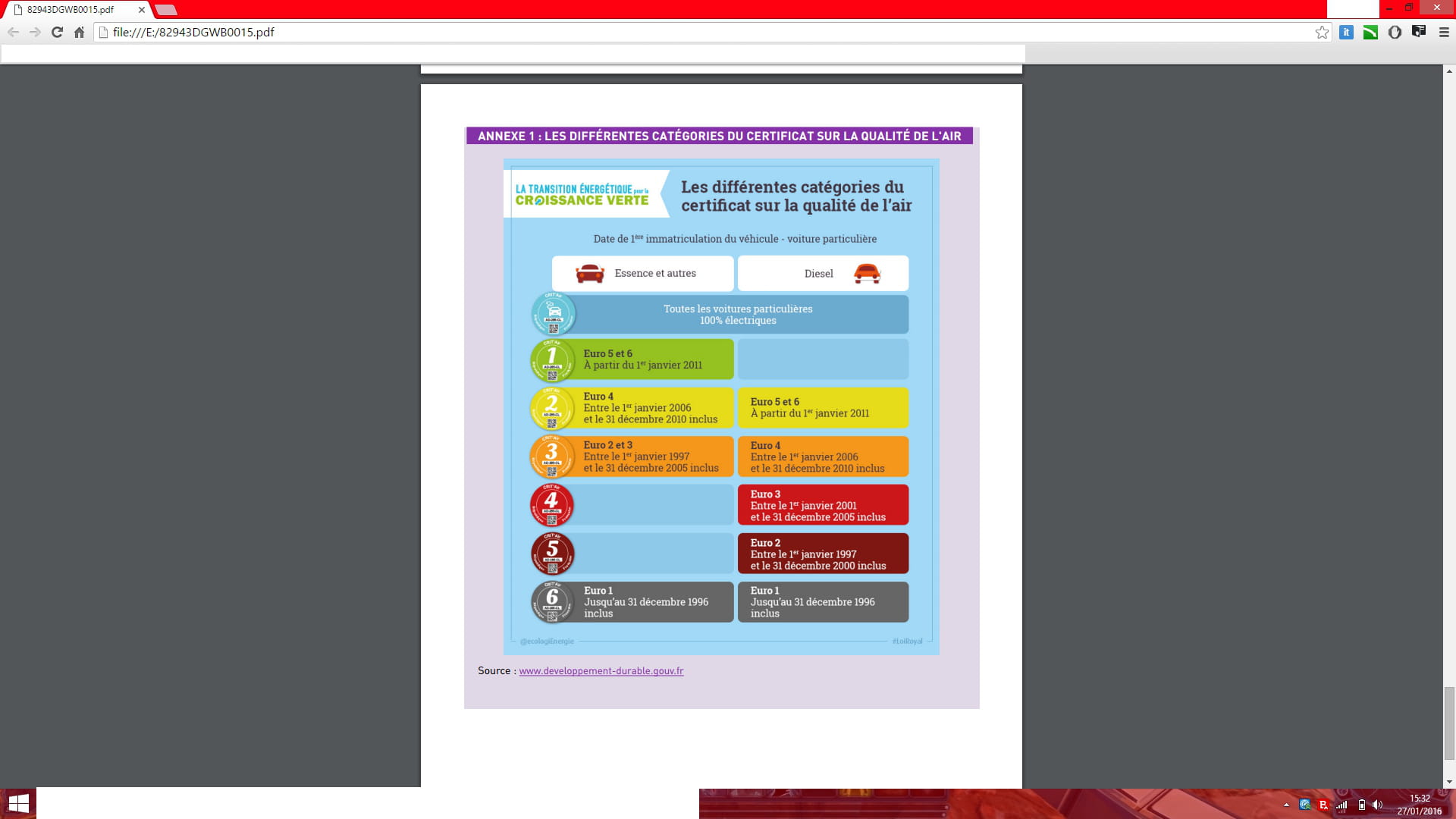
Task: Click the dark red Crit'Air 5 badge
Action: [x=553, y=554]
